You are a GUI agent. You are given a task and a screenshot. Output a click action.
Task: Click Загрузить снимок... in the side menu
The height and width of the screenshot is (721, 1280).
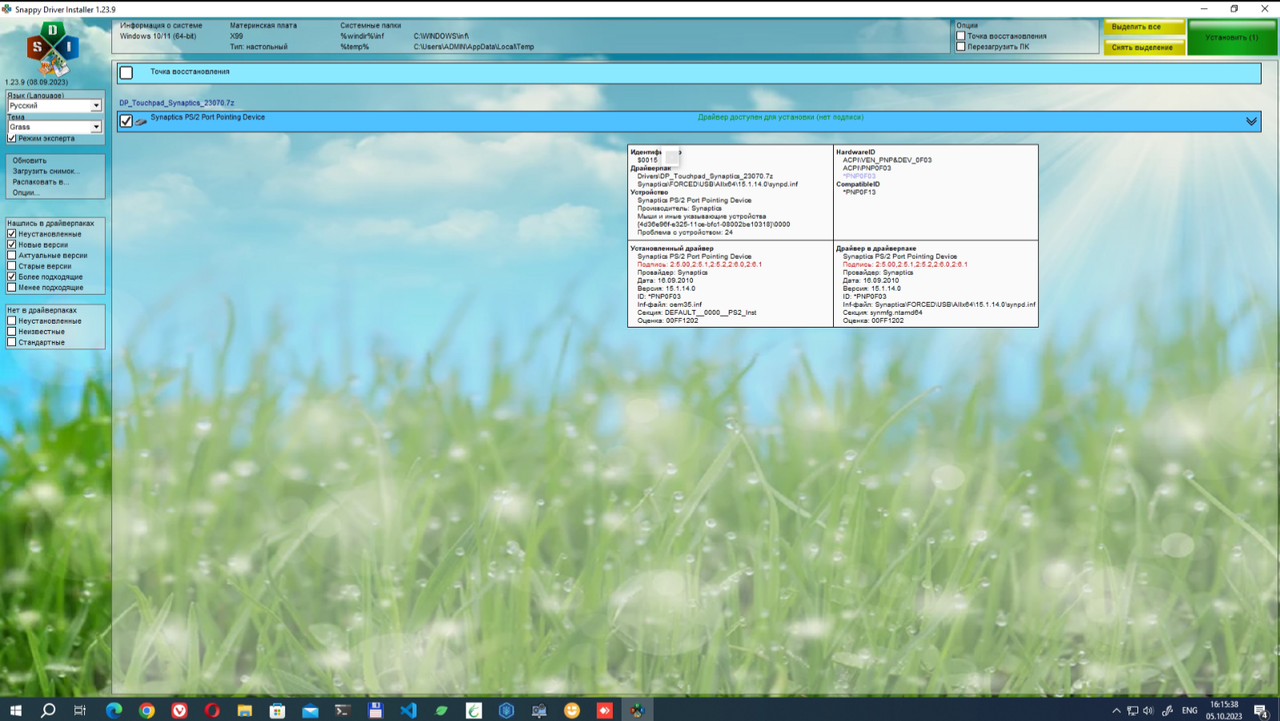[x=46, y=171]
